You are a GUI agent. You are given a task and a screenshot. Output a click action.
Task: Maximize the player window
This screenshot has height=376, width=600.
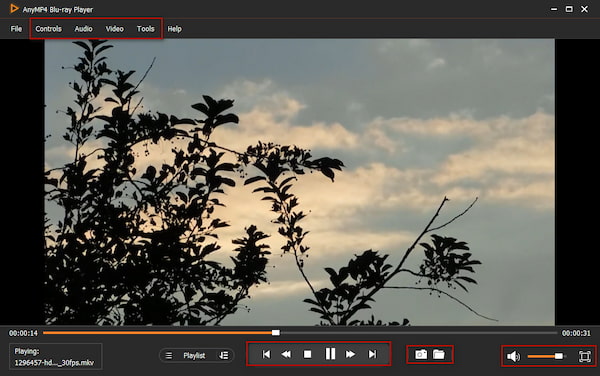(569, 9)
